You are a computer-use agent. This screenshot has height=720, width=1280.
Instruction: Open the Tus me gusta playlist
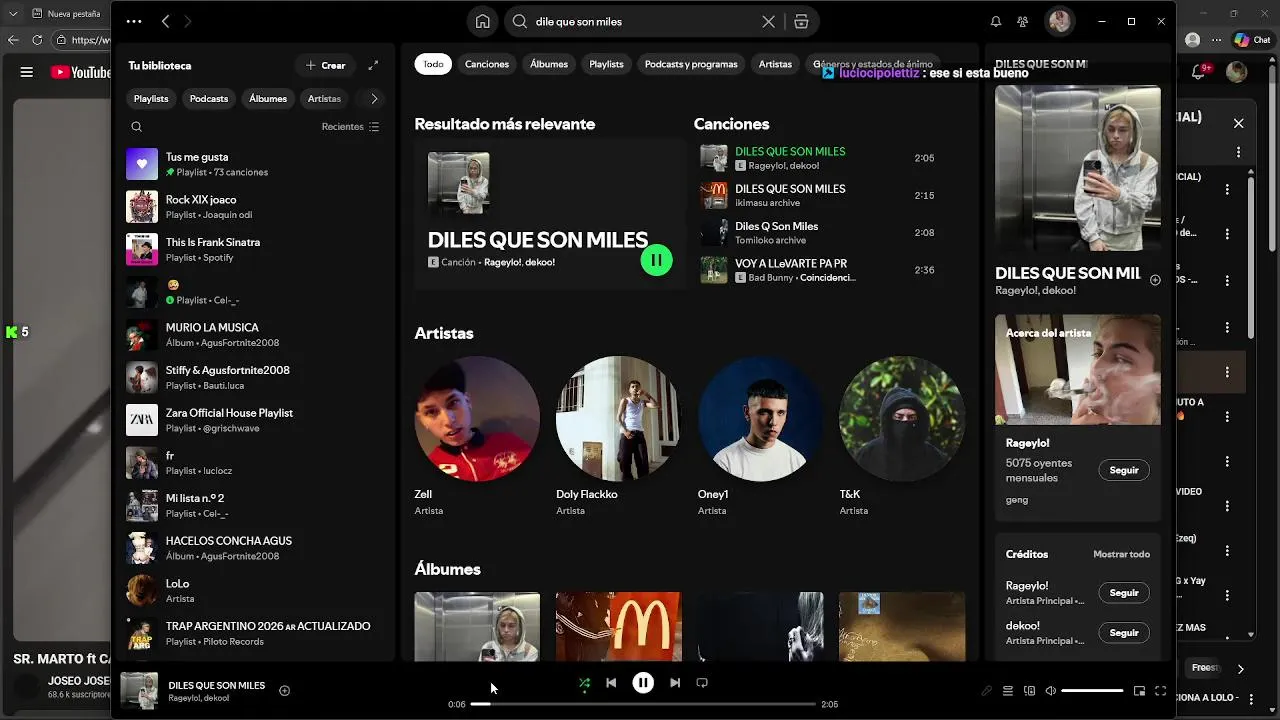pyautogui.click(x=255, y=164)
